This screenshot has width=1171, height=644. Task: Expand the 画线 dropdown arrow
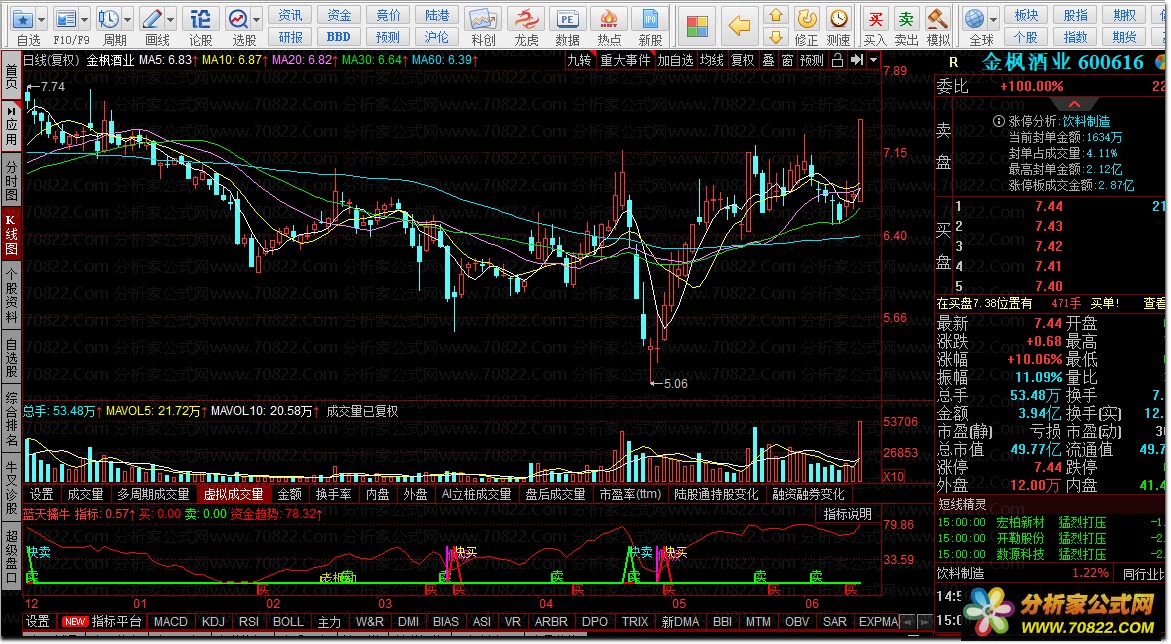[x=171, y=19]
